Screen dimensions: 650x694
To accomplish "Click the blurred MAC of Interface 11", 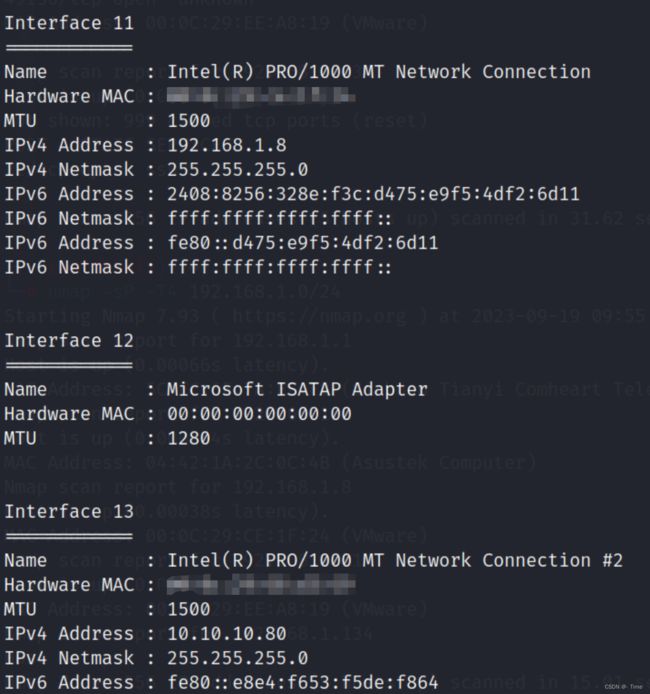I will (x=261, y=96).
